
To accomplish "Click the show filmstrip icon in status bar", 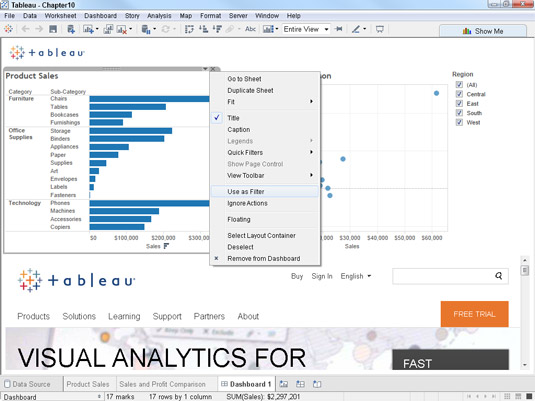I will tap(518, 396).
